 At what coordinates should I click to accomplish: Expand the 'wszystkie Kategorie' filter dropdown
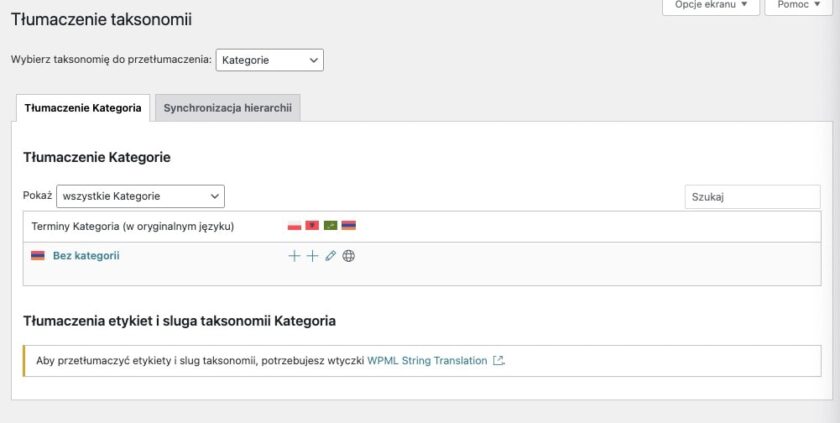[x=140, y=196]
